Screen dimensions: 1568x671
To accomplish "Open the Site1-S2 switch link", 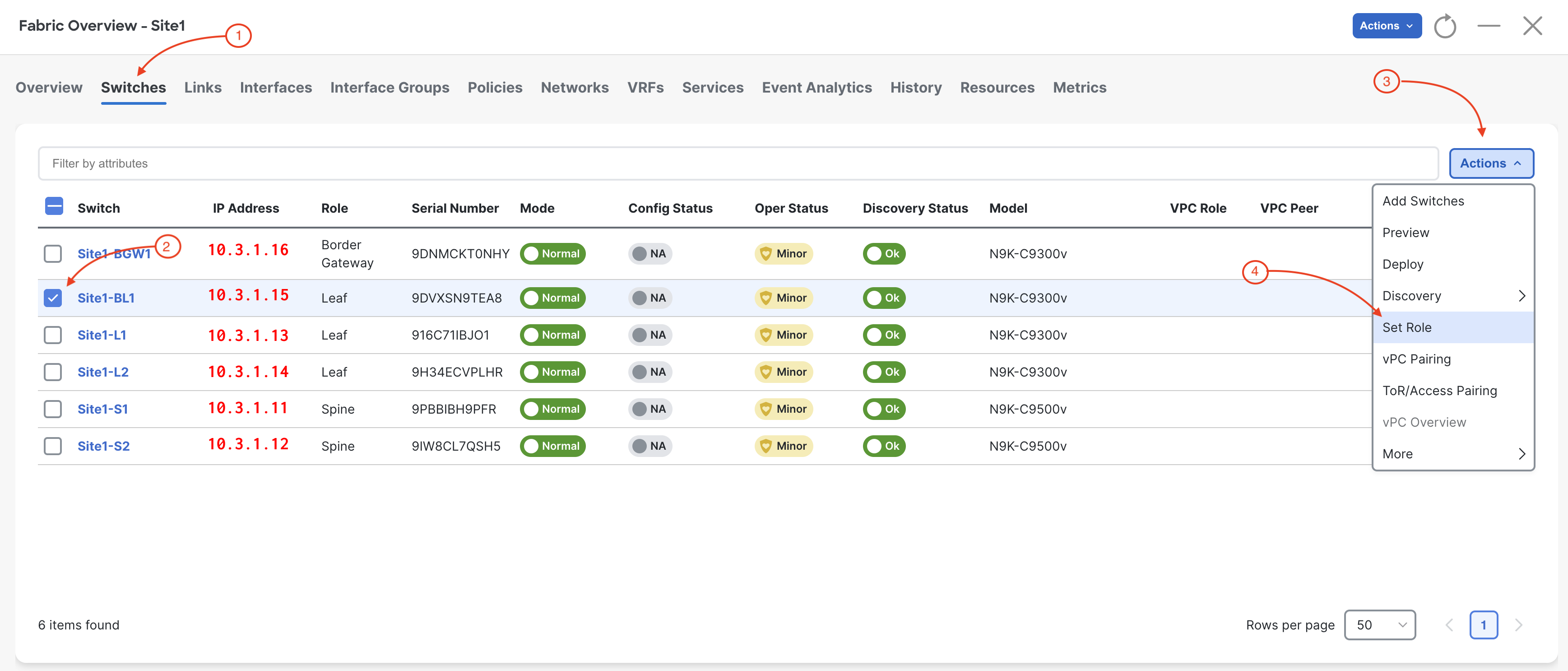I will click(x=103, y=446).
